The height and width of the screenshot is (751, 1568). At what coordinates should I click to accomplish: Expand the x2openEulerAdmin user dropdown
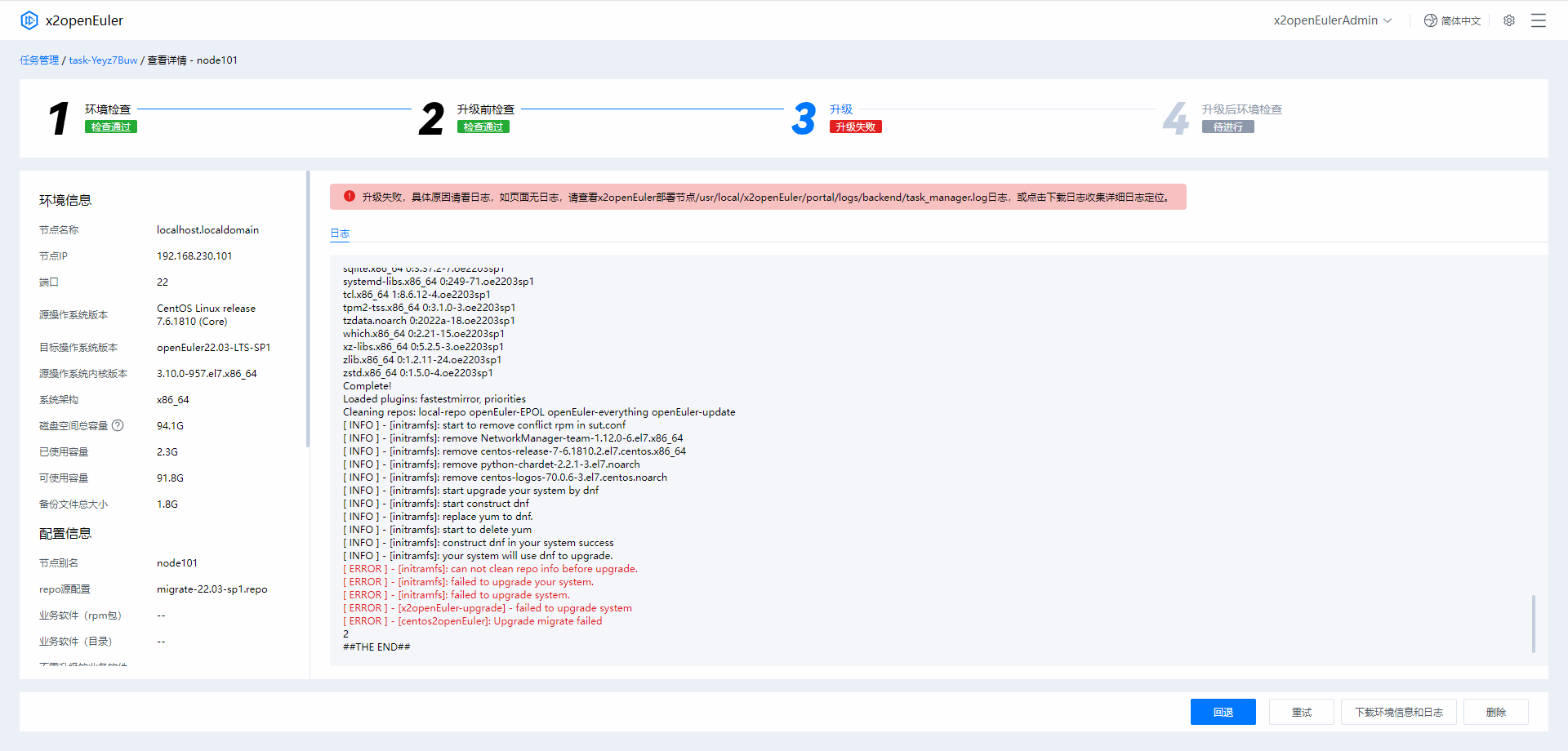coord(1332,20)
